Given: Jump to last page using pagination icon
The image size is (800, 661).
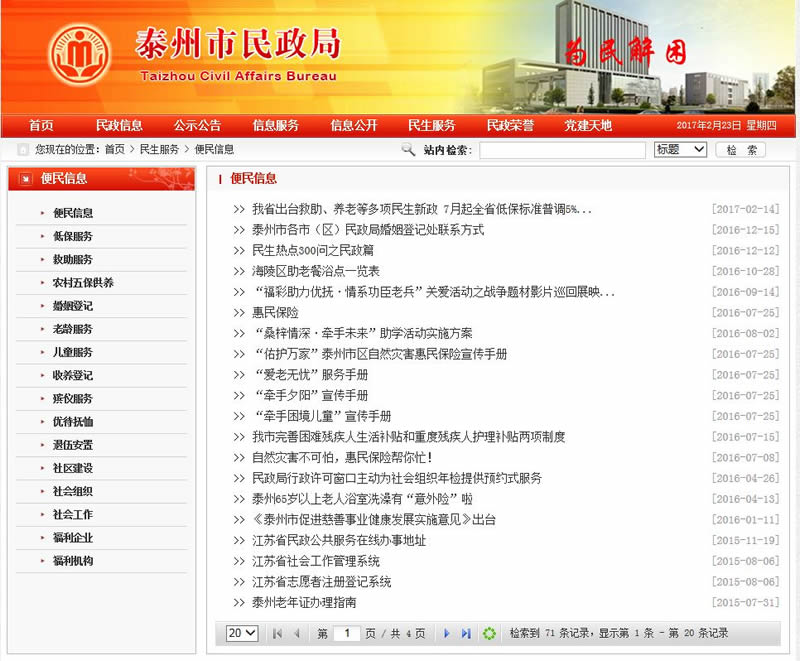Looking at the screenshot, I should tap(467, 633).
